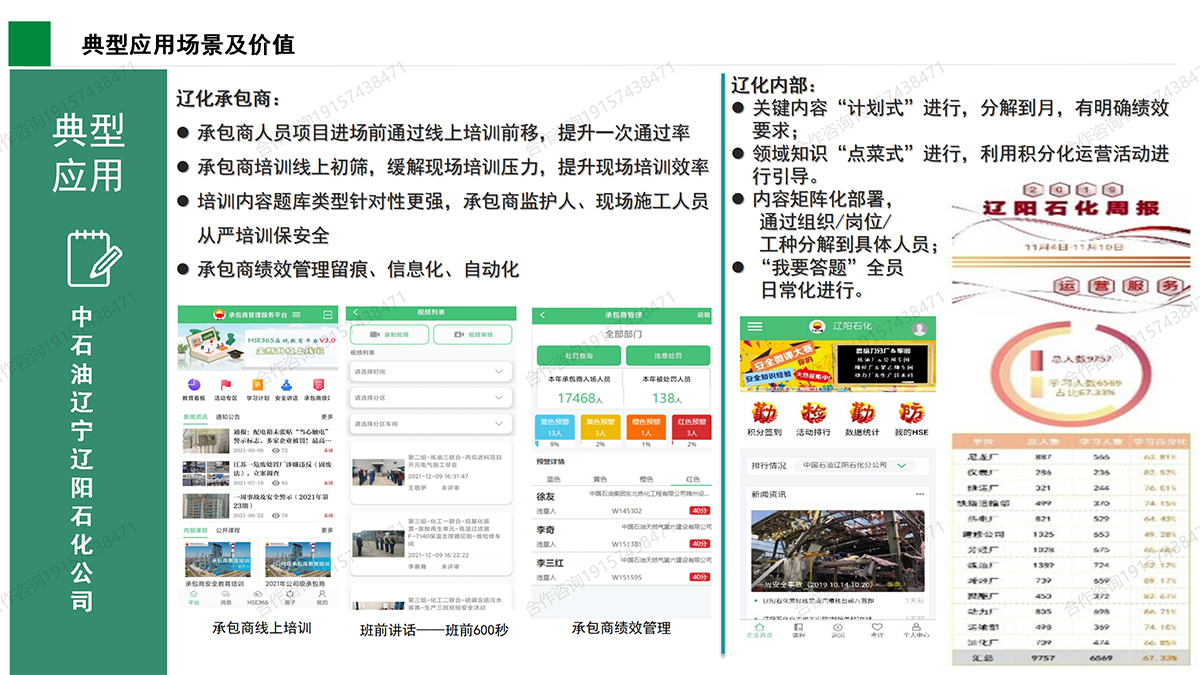Screen dimensions: 1200x675
Task: Tap the 视频审核 button
Action: tap(472, 335)
